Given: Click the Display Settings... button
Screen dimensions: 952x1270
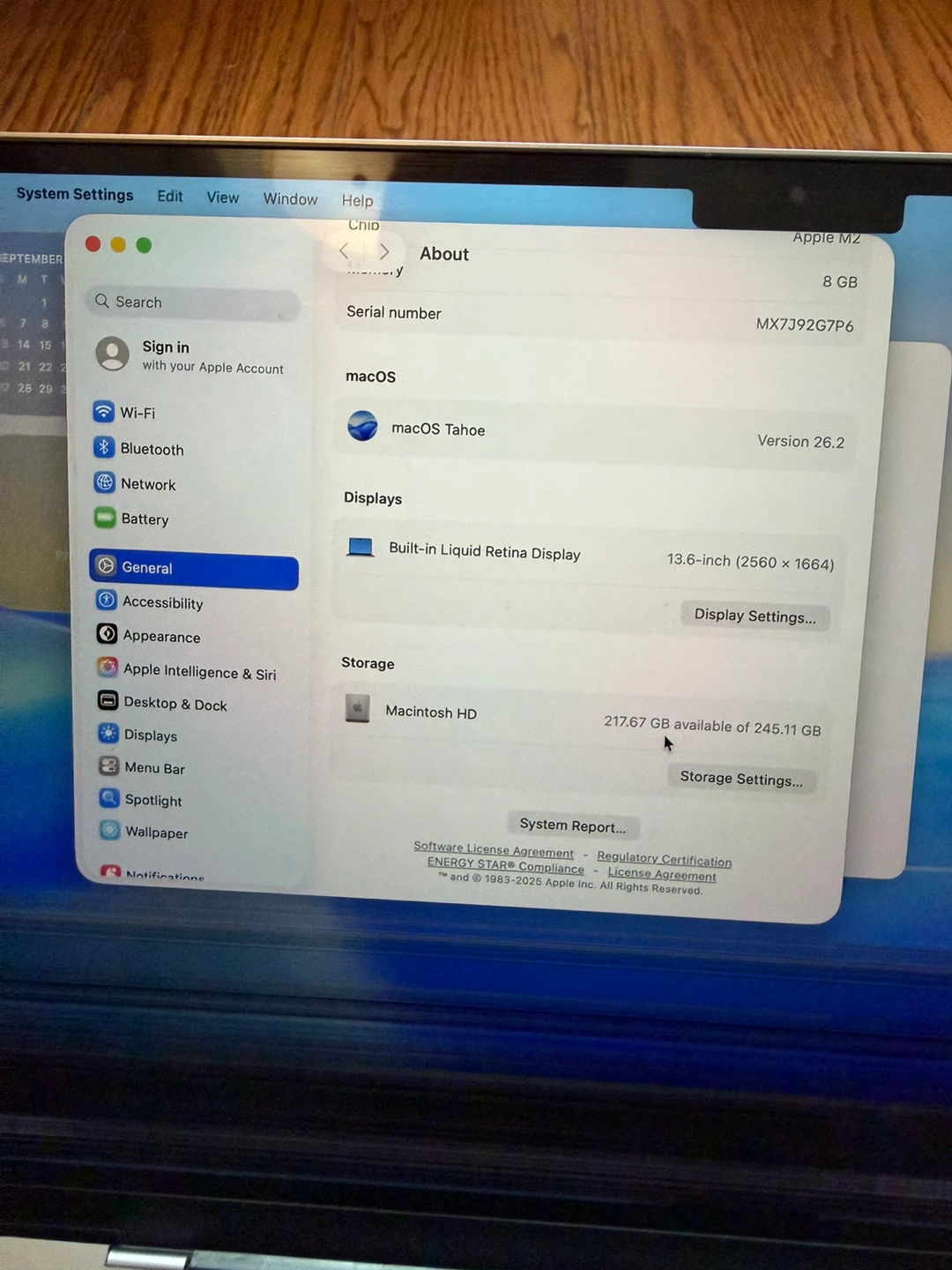Looking at the screenshot, I should 755,616.
